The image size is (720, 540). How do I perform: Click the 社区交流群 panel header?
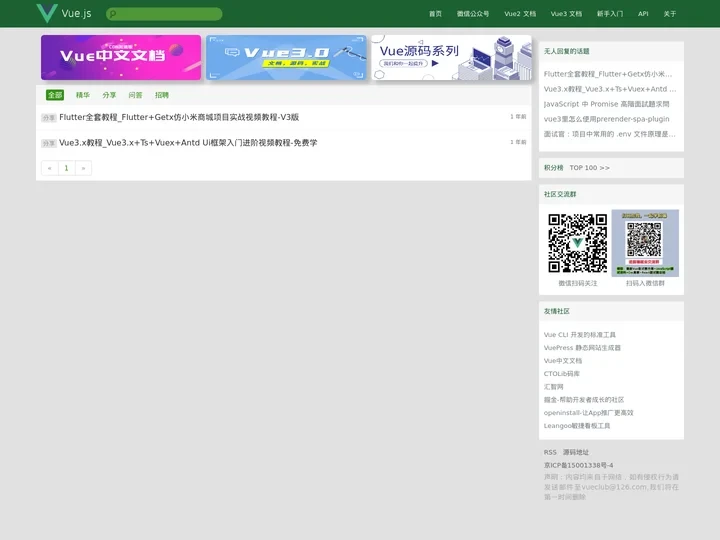click(x=611, y=194)
